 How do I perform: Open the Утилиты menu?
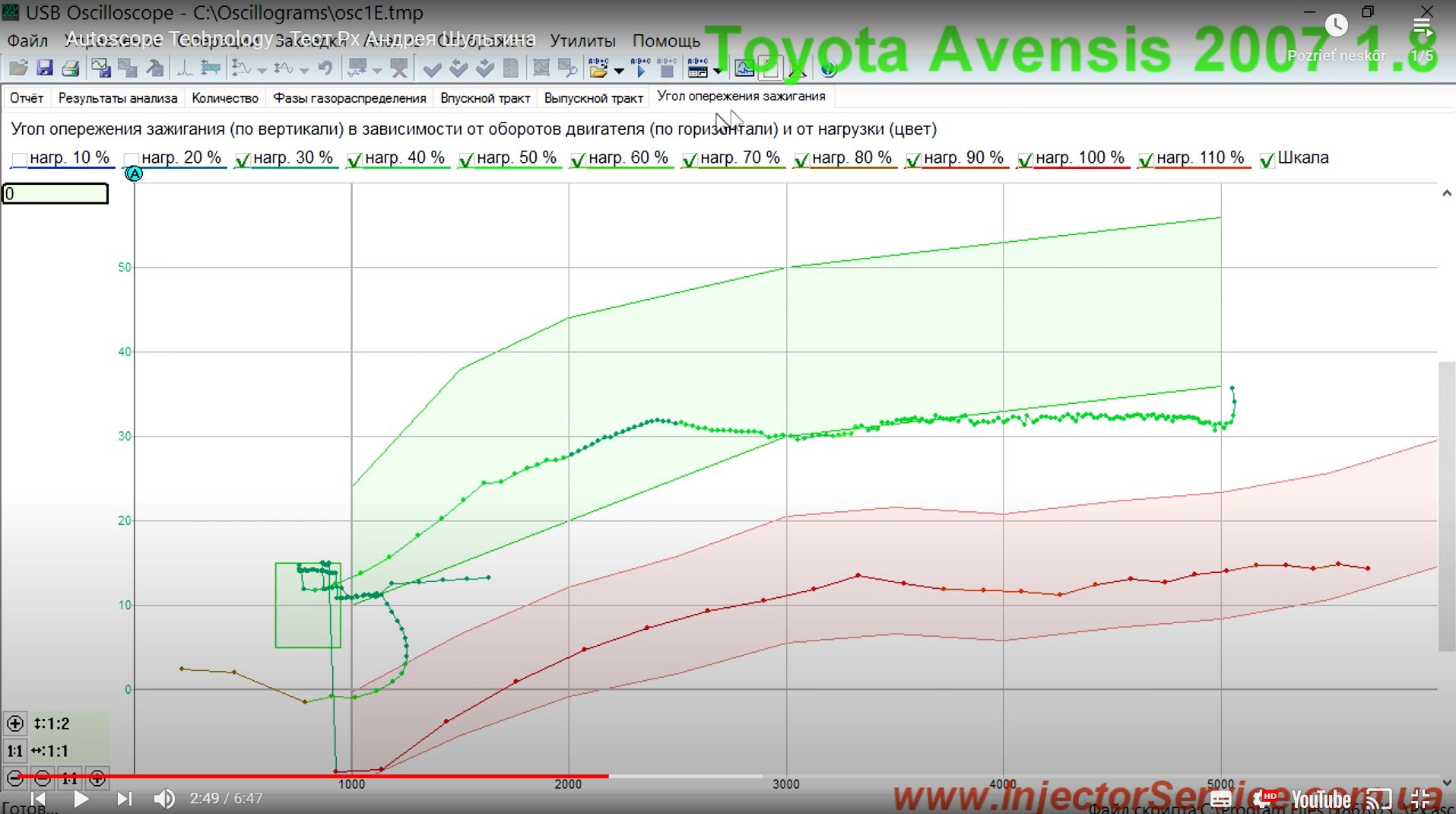coord(582,40)
